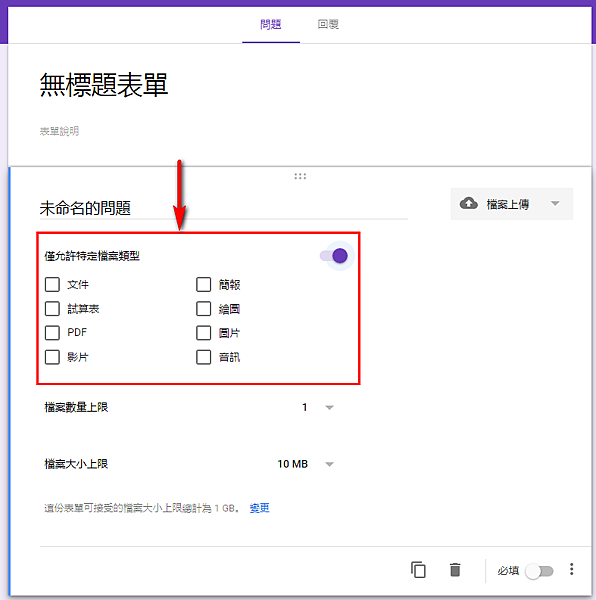Open the 檔案數量上限 dropdown showing 1
Screen dimensions: 596x600
click(x=317, y=407)
